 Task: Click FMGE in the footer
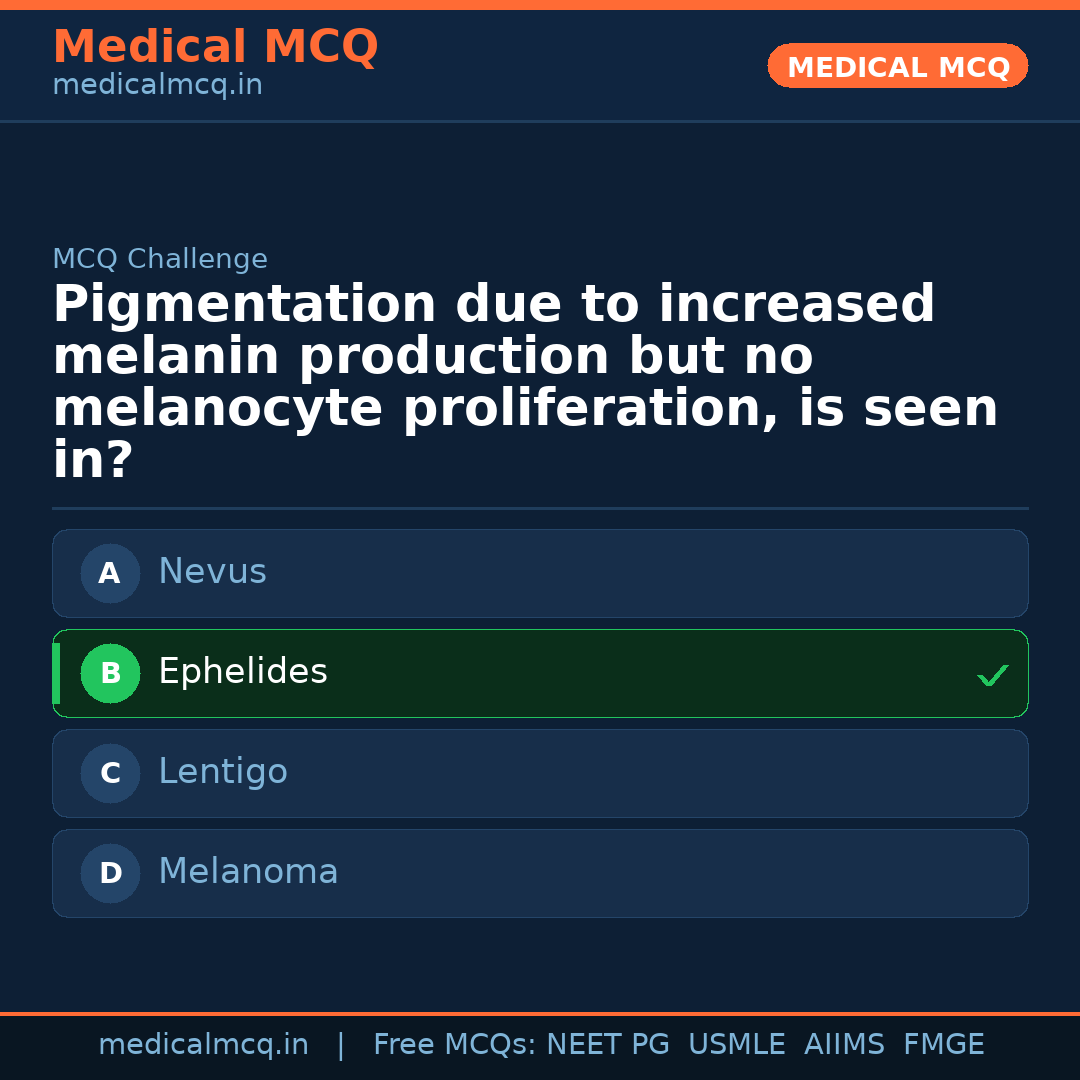[944, 1045]
